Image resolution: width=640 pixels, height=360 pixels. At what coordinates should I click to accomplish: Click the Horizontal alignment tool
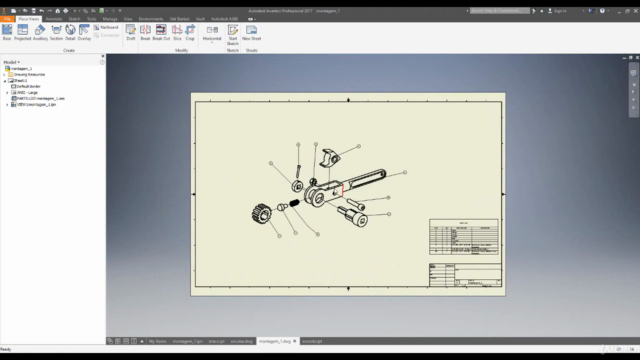coord(212,32)
